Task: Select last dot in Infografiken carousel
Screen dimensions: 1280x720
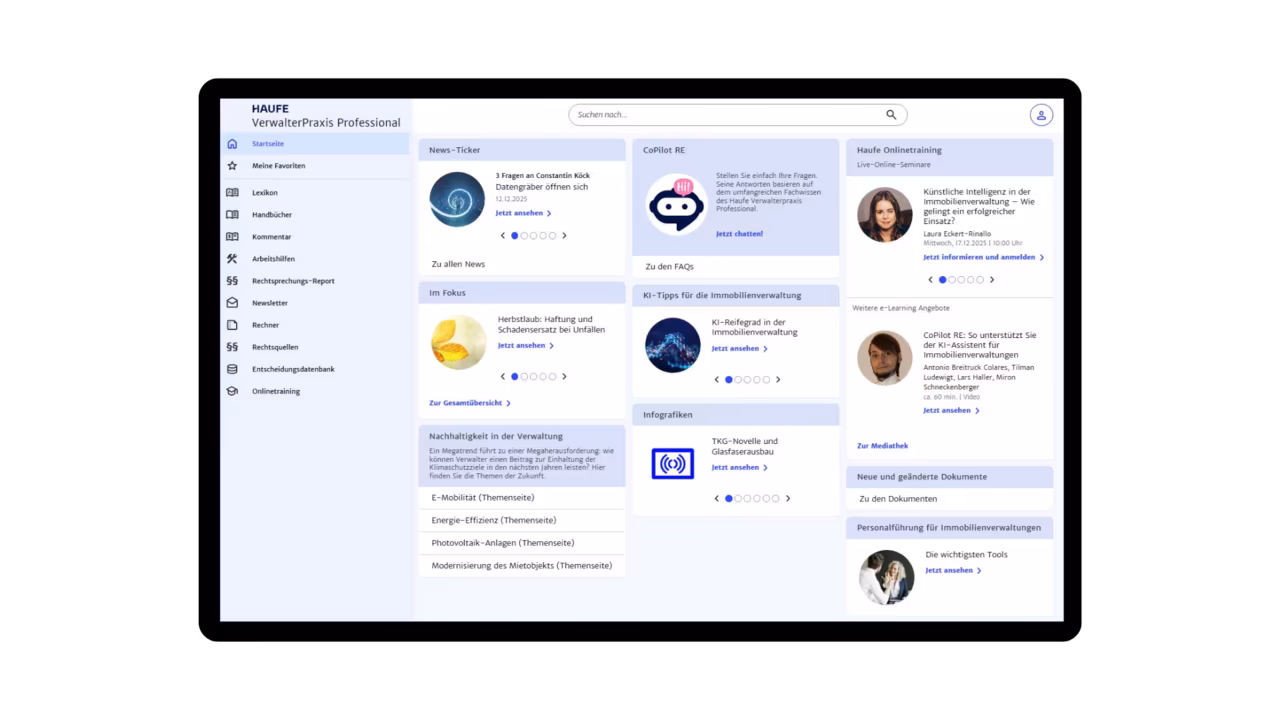Action: pyautogui.click(x=776, y=498)
